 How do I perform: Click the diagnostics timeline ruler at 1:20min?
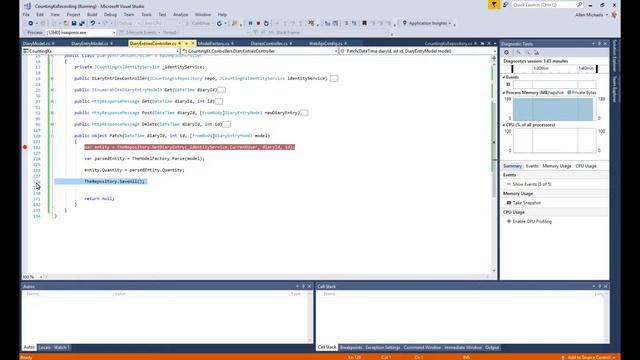point(541,69)
